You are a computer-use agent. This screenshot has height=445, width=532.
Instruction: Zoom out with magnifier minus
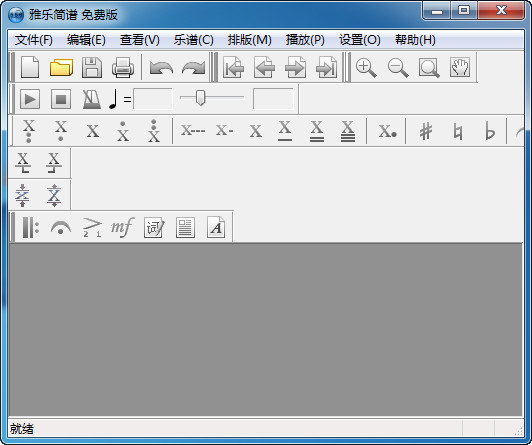tap(398, 67)
